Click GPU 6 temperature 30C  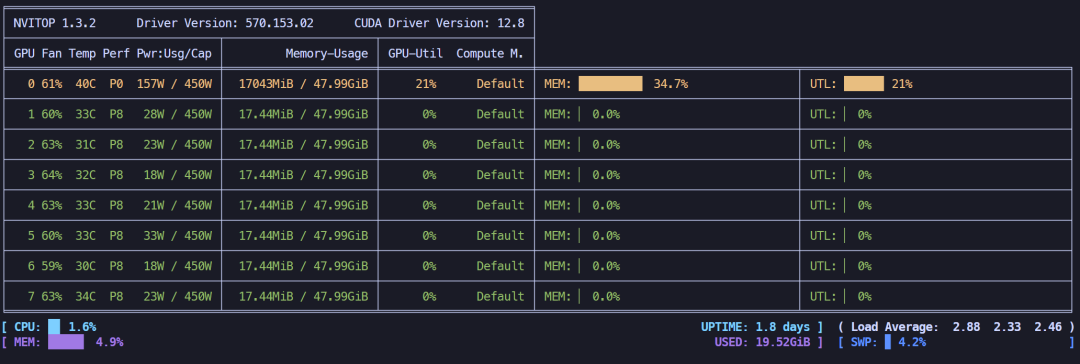tap(85, 266)
